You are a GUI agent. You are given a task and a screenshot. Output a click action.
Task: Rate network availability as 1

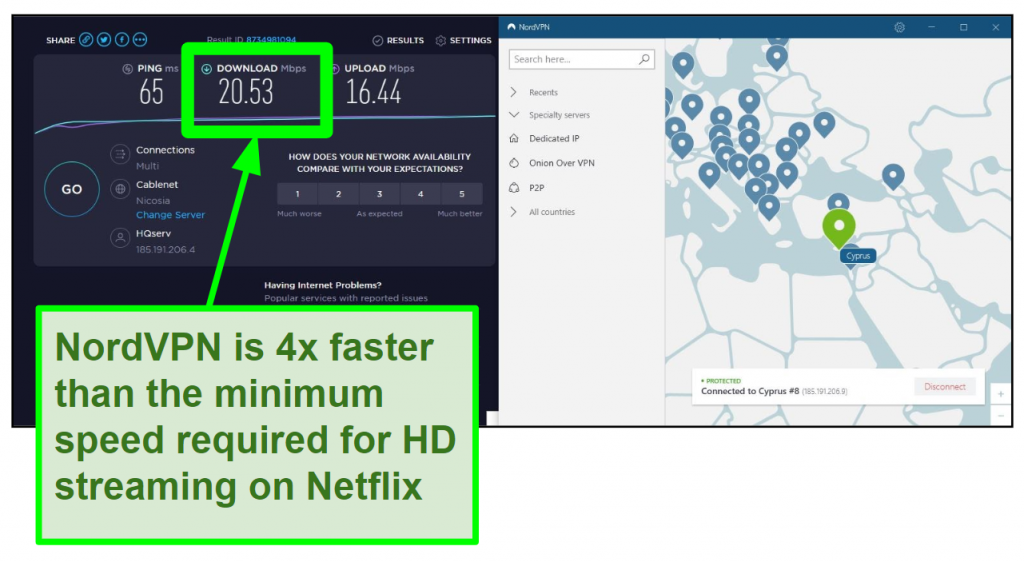tap(297, 194)
